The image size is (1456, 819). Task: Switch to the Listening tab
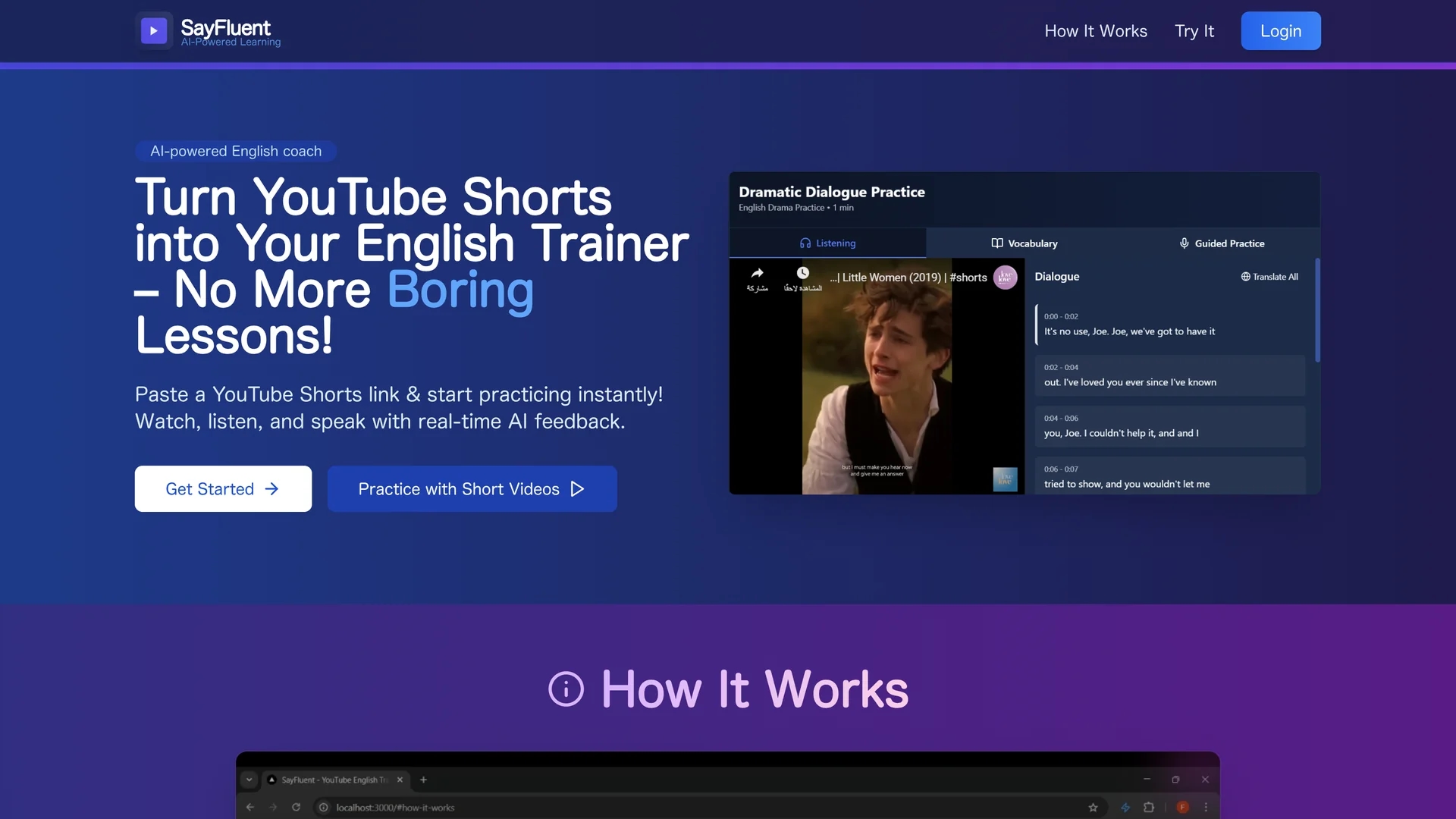point(827,243)
